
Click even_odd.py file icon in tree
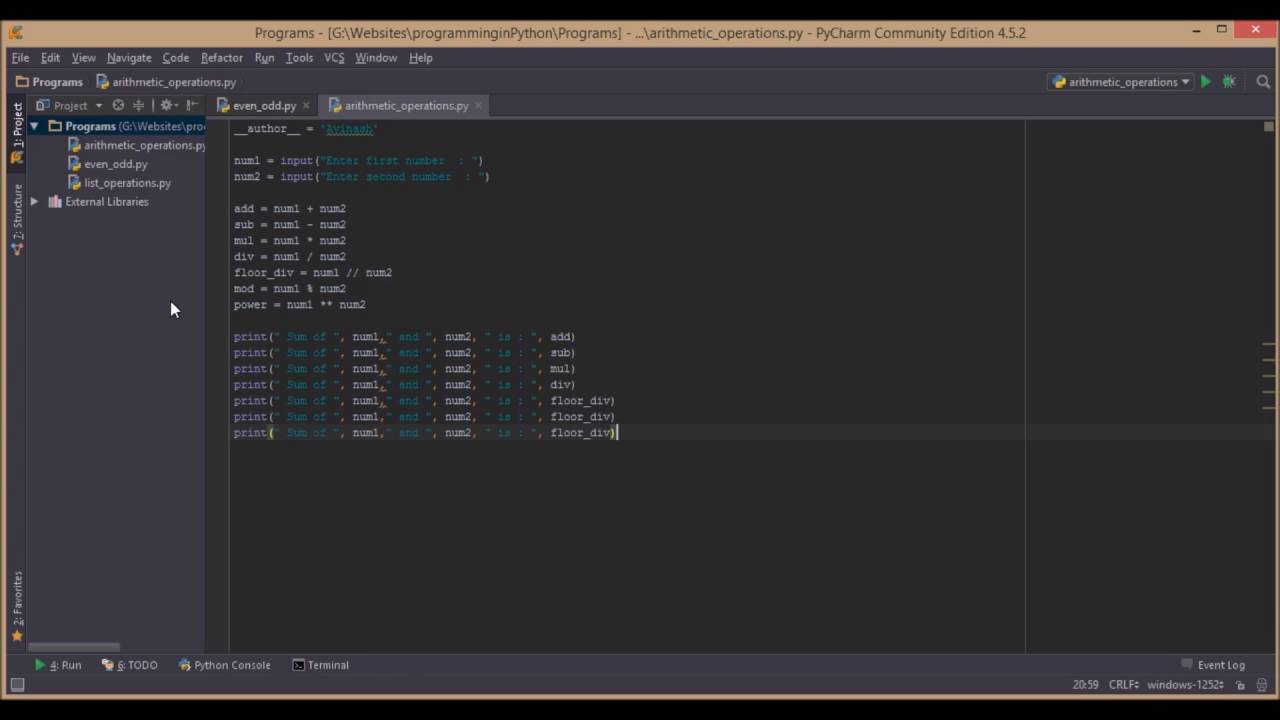74,164
